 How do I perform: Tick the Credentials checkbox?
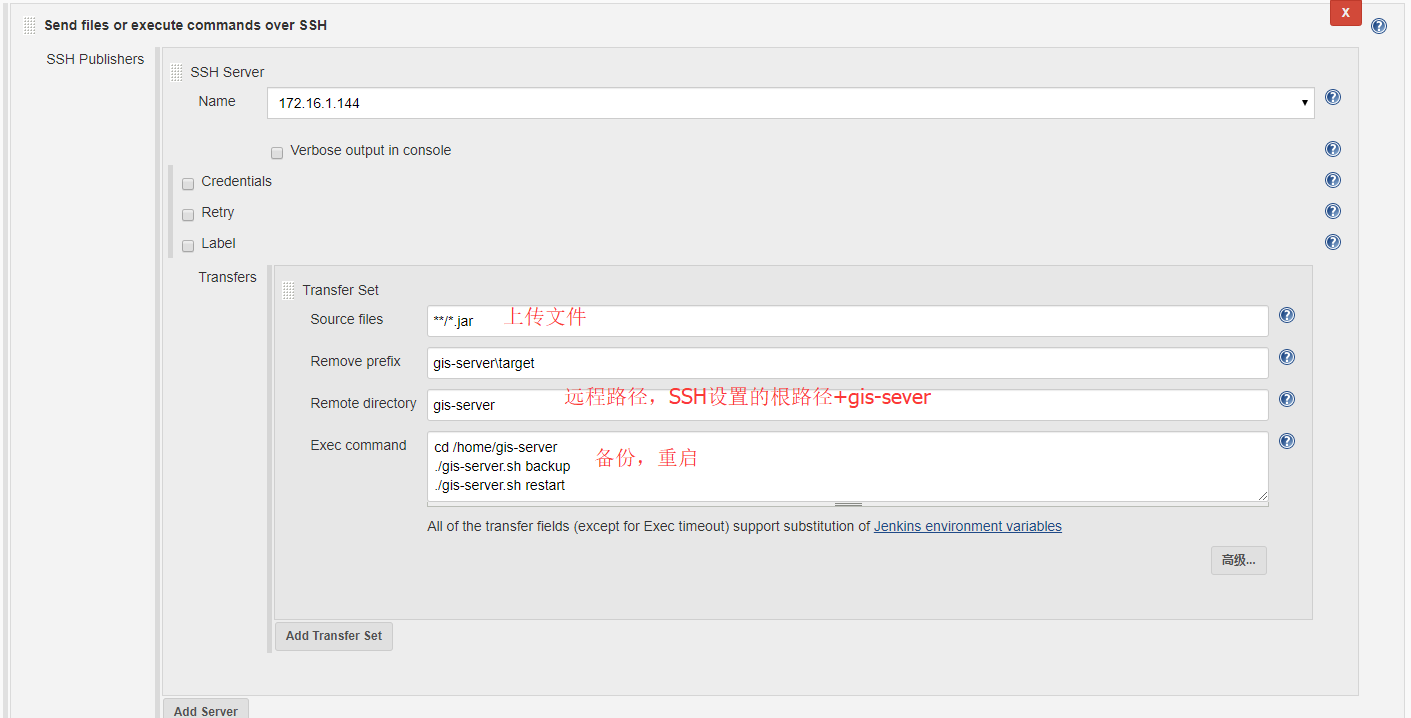click(188, 184)
